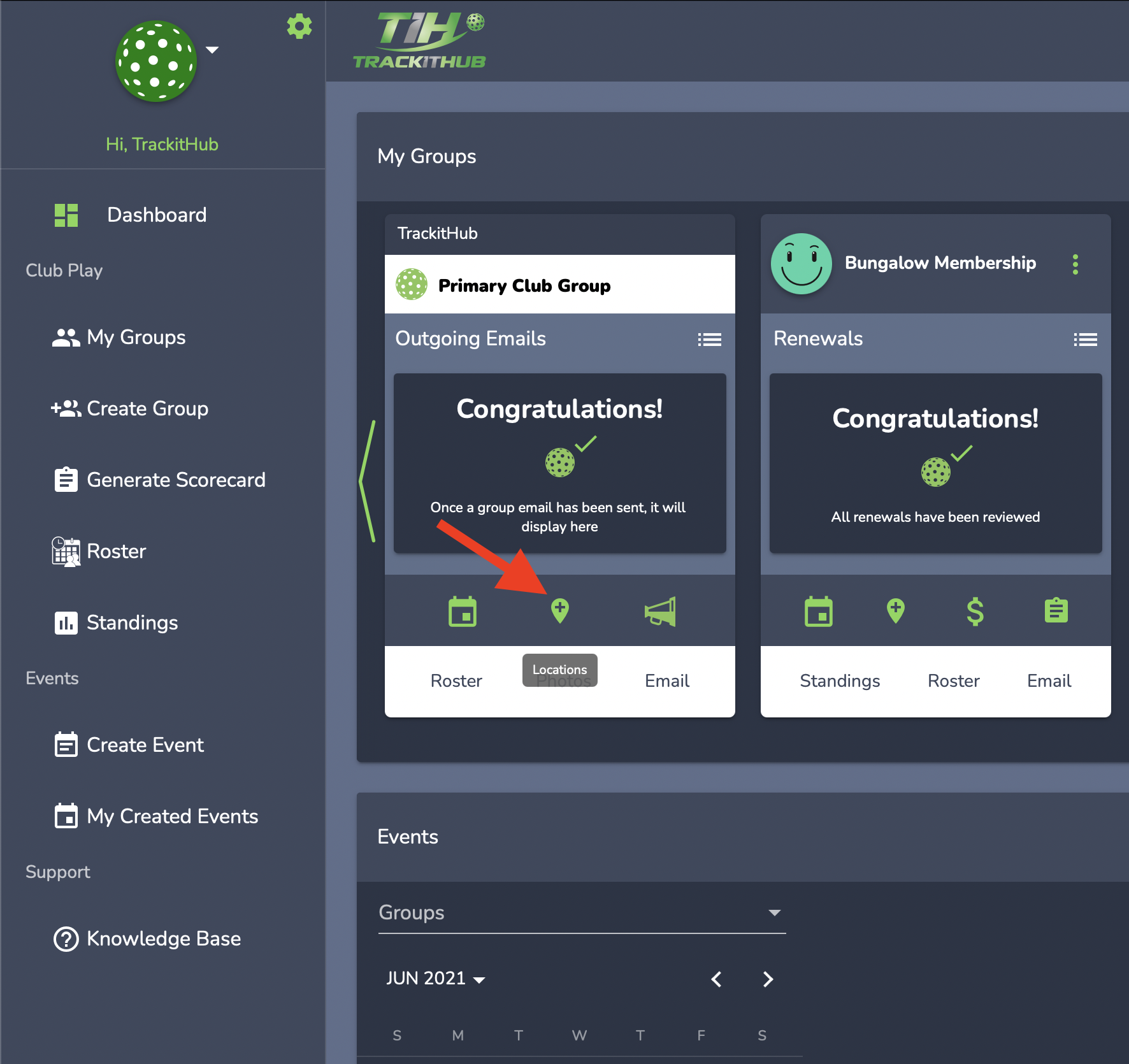Click the Bungalow Membership smiley avatar
The height and width of the screenshot is (1064, 1129).
click(x=802, y=263)
